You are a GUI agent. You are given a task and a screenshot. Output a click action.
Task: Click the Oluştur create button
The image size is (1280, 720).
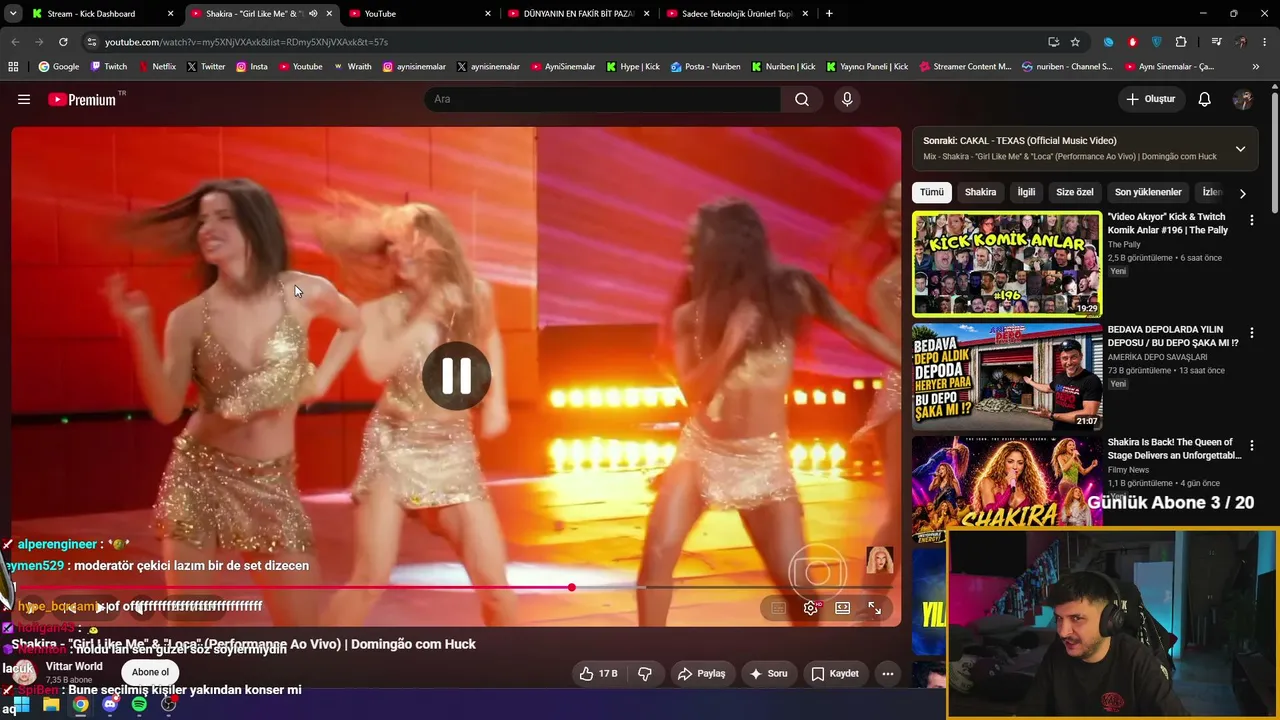pyautogui.click(x=1150, y=99)
